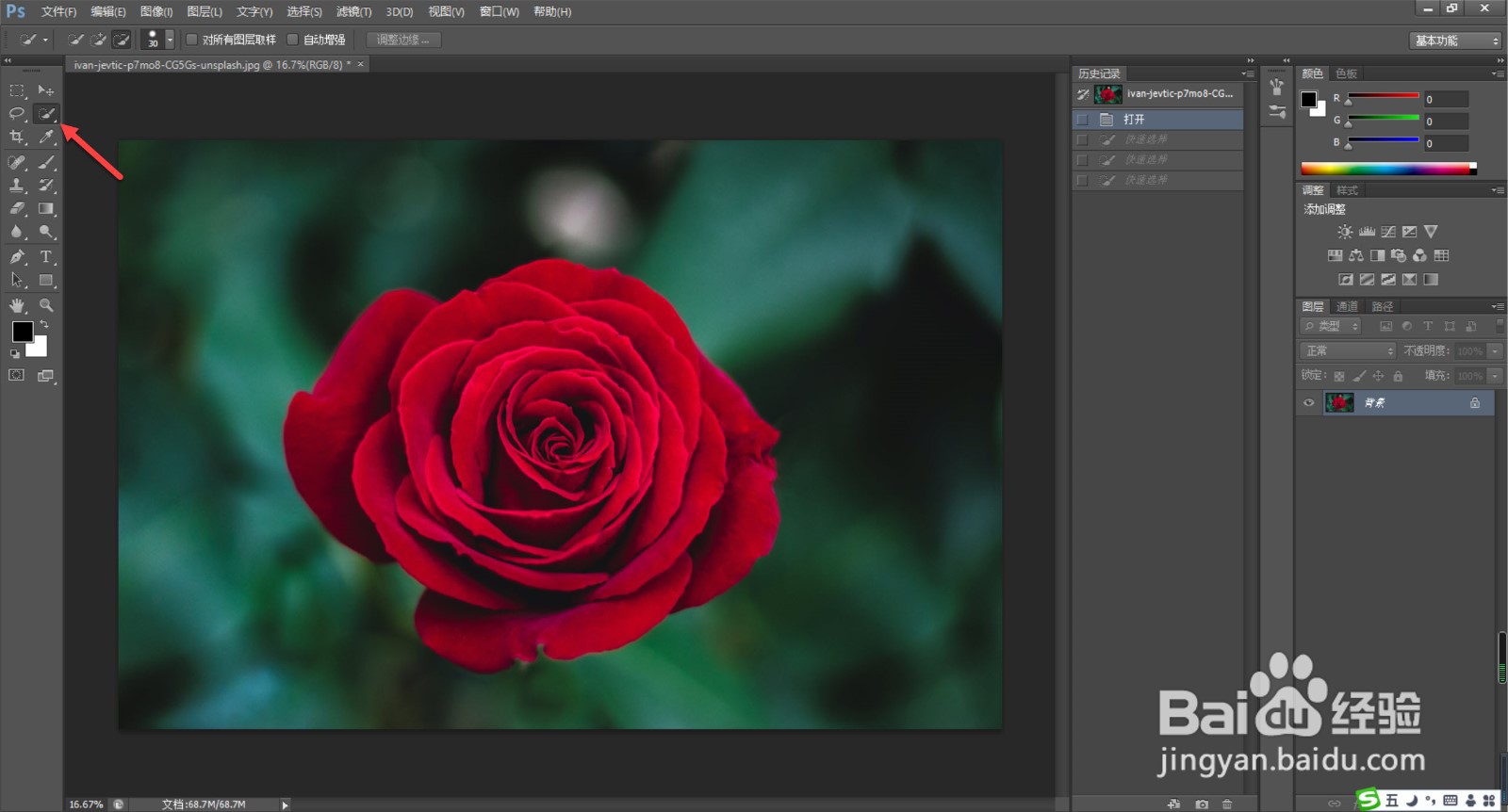
Task: Add a Channel Mixer adjustment
Action: pos(1419,255)
